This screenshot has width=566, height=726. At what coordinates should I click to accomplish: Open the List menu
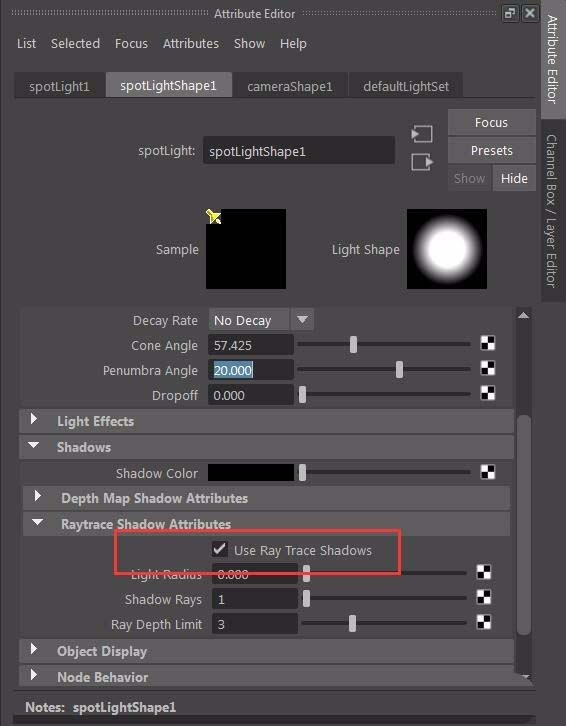click(x=26, y=44)
